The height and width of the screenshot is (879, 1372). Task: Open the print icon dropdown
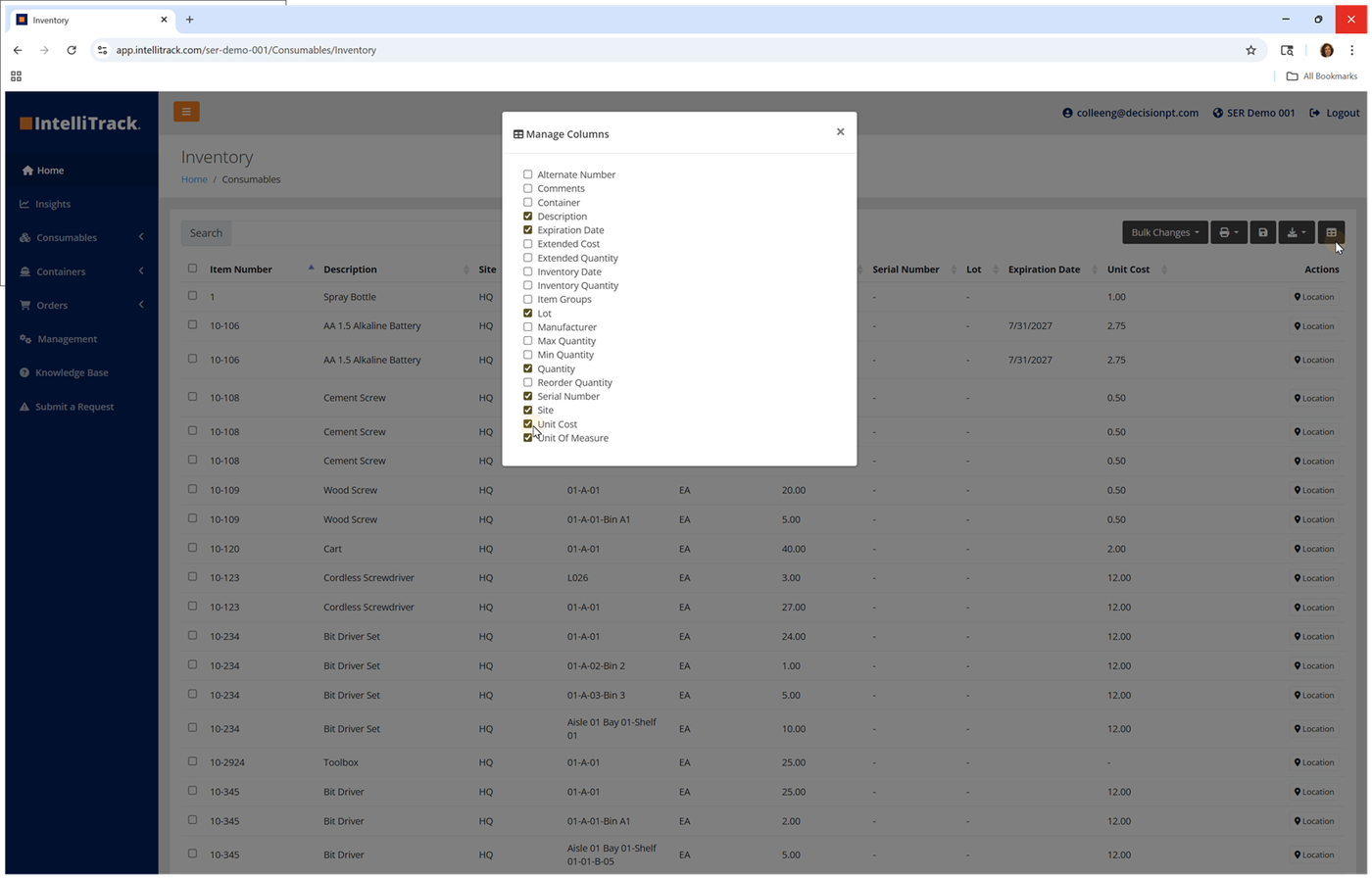[1228, 232]
